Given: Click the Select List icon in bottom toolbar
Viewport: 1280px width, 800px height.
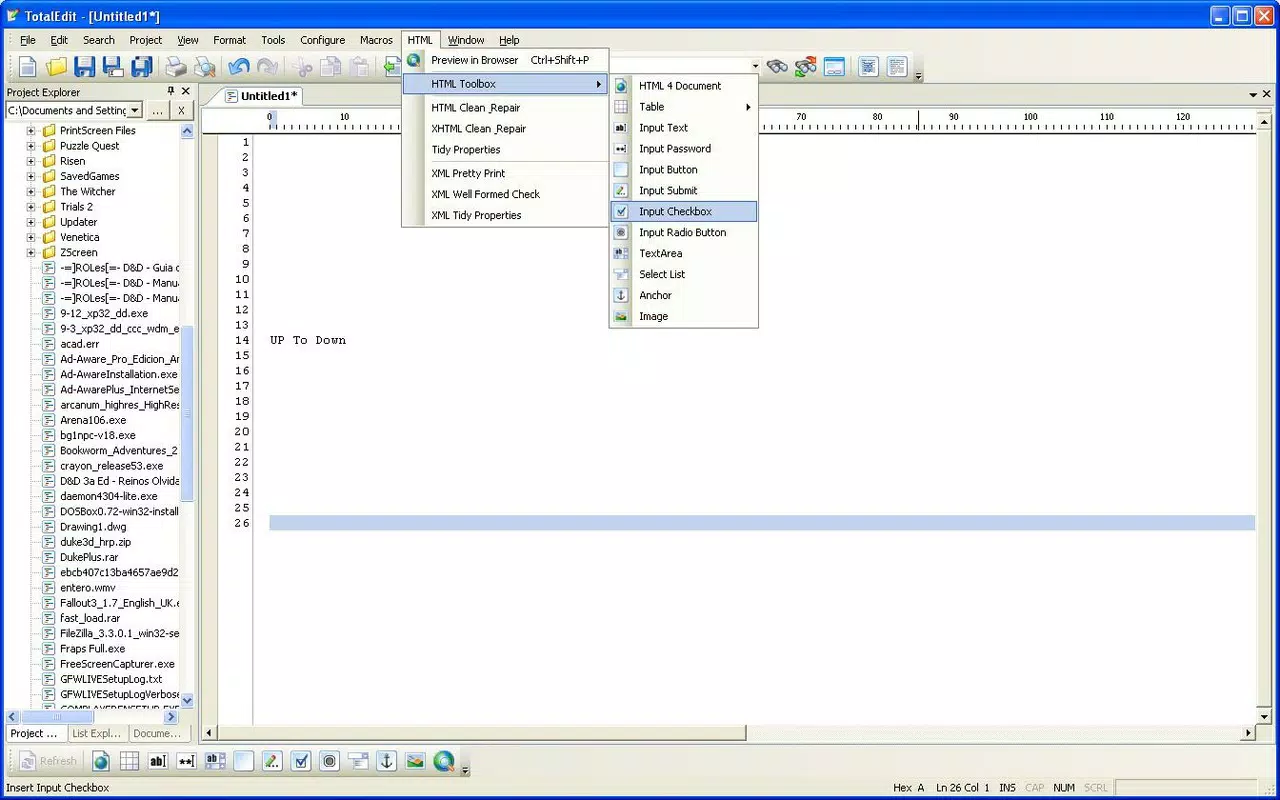Looking at the screenshot, I should coord(358,761).
